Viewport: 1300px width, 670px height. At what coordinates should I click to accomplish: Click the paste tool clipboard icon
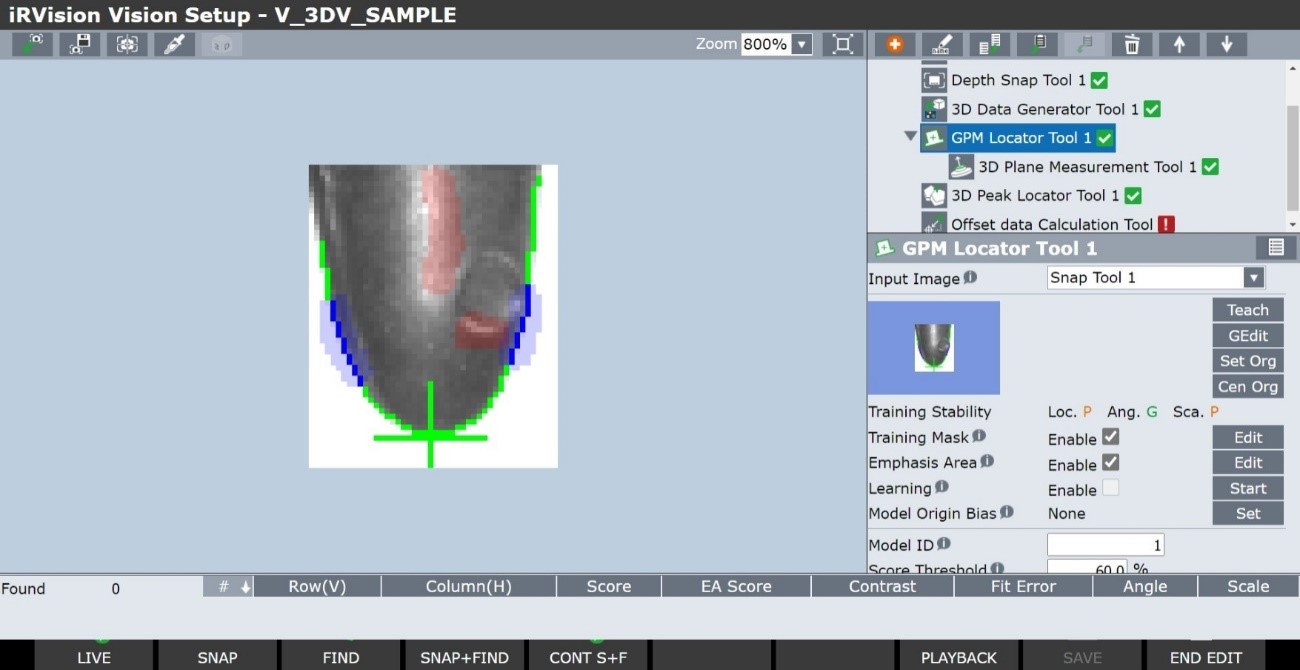1037,44
